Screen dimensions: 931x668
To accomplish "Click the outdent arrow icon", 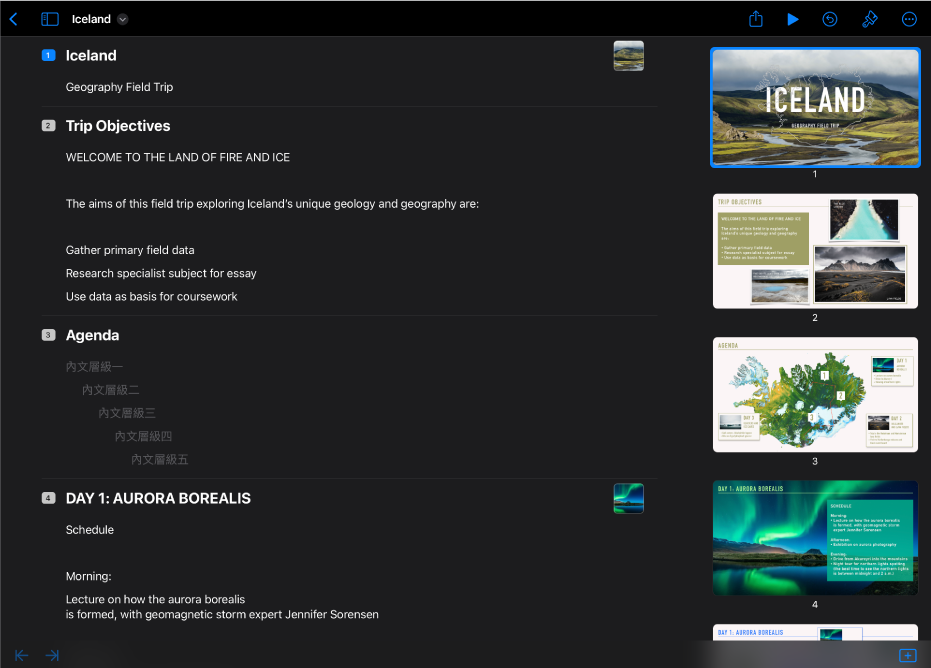I will pos(21,655).
